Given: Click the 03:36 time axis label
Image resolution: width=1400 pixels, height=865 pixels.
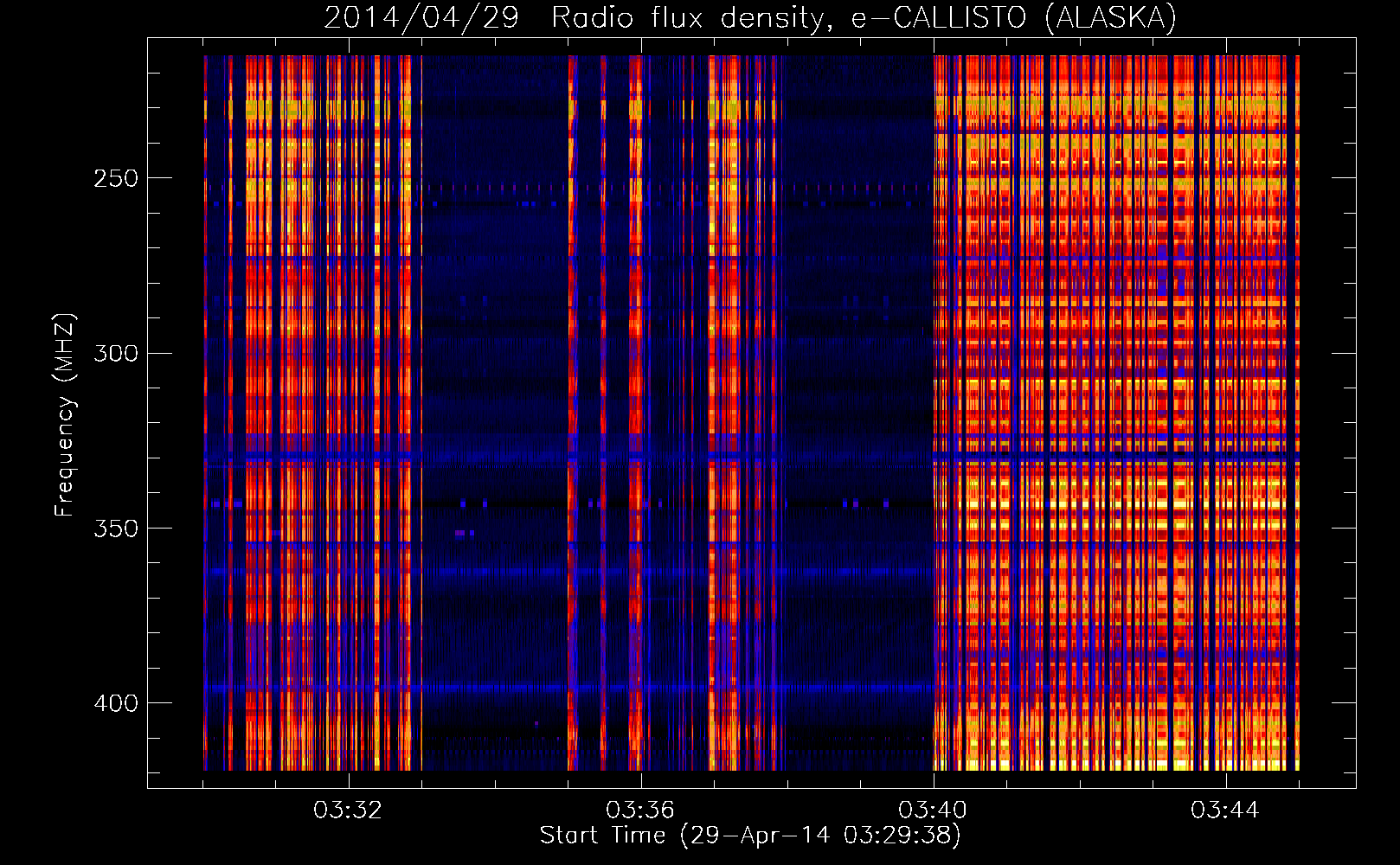Looking at the screenshot, I should click(640, 811).
